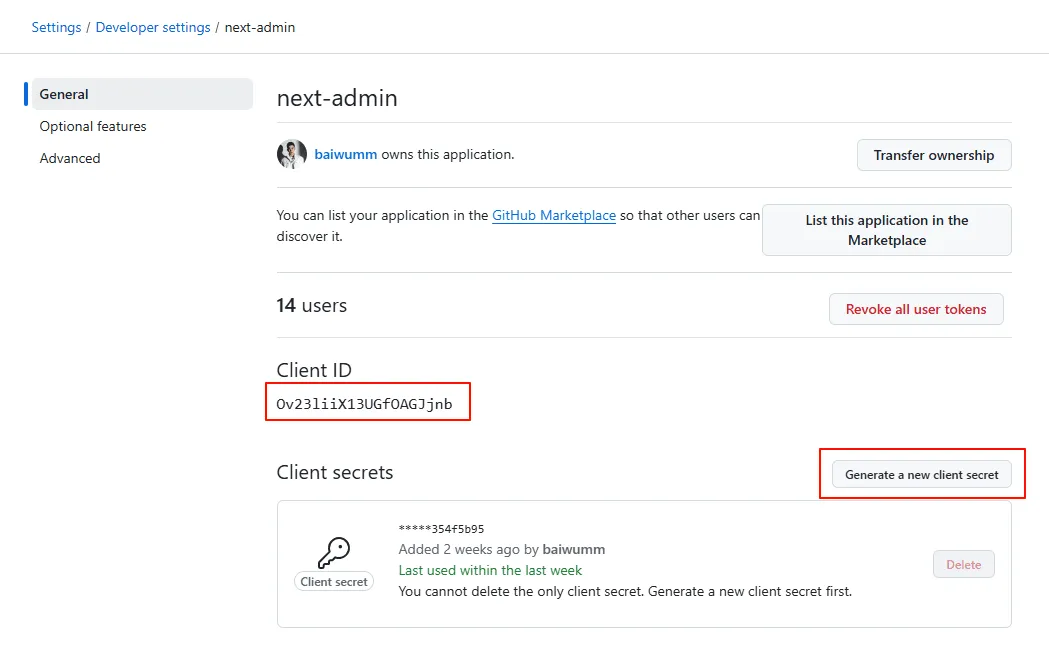1049x651 pixels.
Task: Click baiwumm's avatar picture
Action: 292,155
